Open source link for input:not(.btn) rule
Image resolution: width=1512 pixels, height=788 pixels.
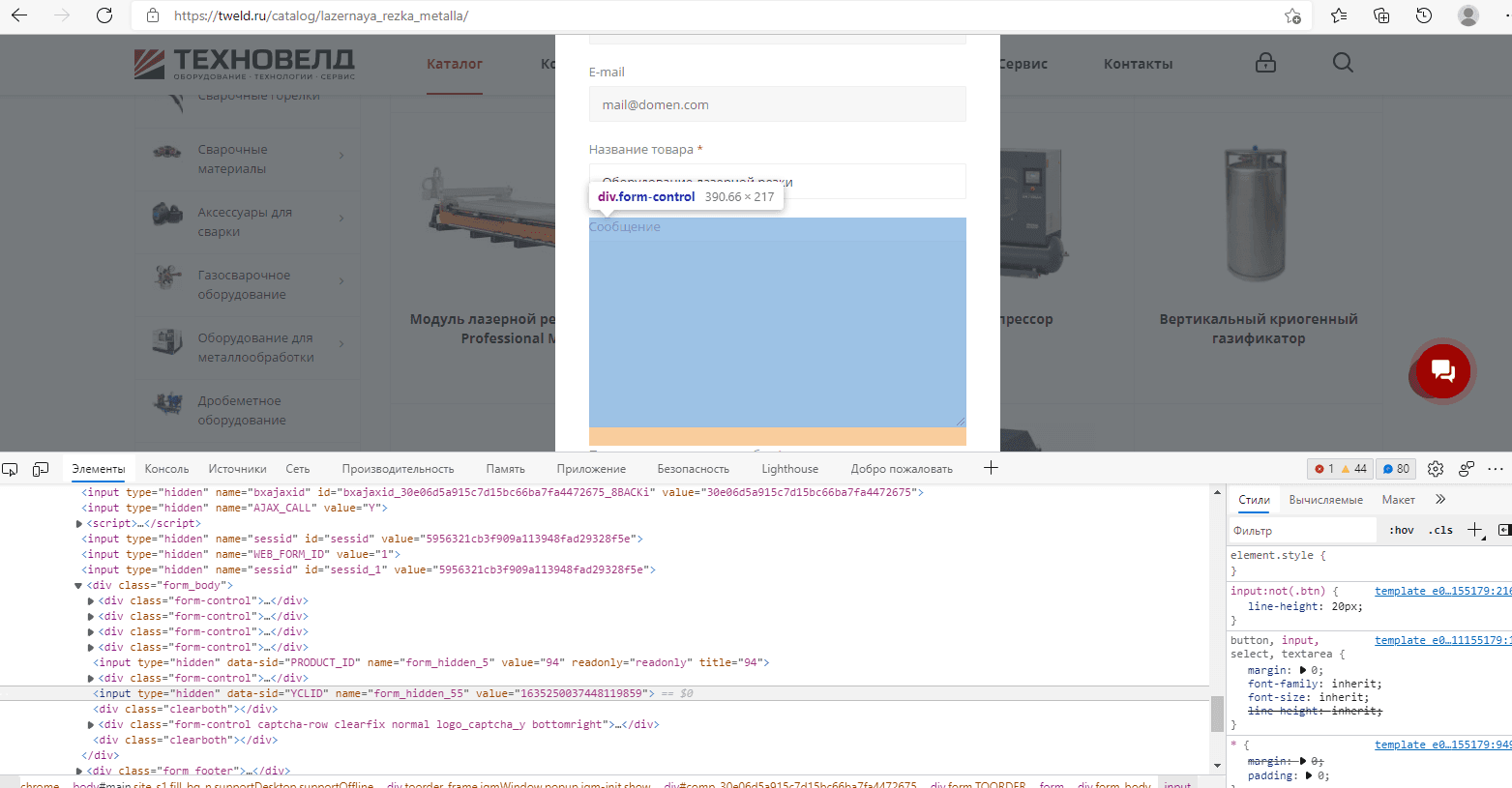[x=1442, y=591]
